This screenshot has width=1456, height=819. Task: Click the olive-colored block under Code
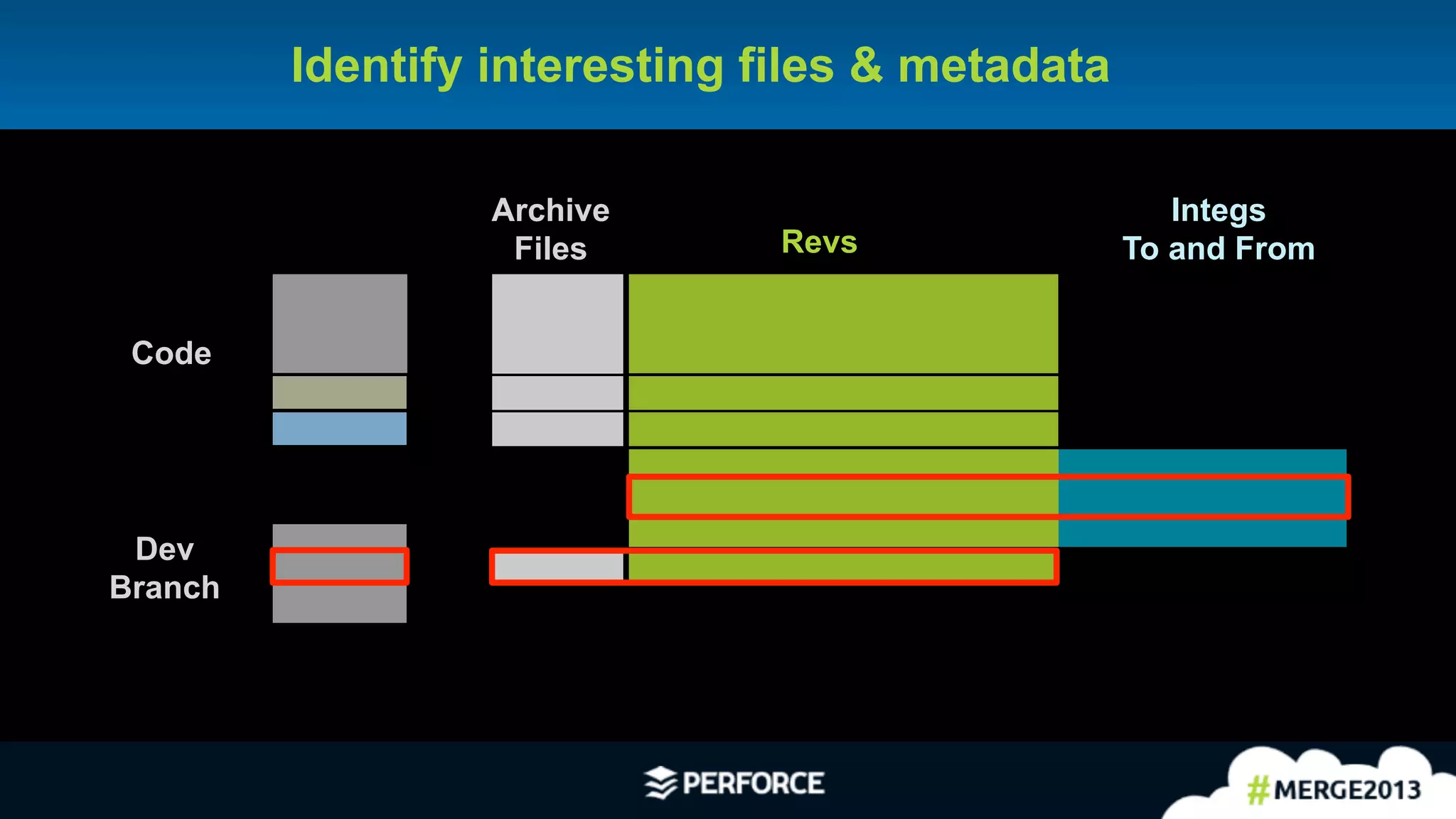pos(340,392)
